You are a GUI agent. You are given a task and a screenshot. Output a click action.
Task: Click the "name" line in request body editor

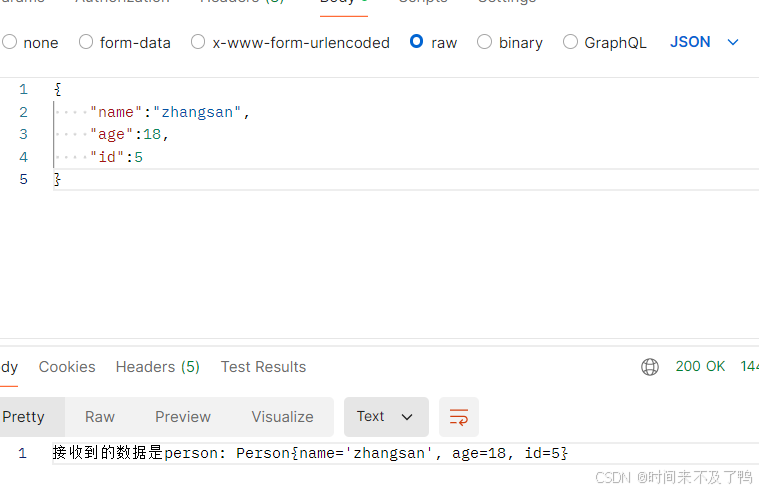tap(170, 112)
